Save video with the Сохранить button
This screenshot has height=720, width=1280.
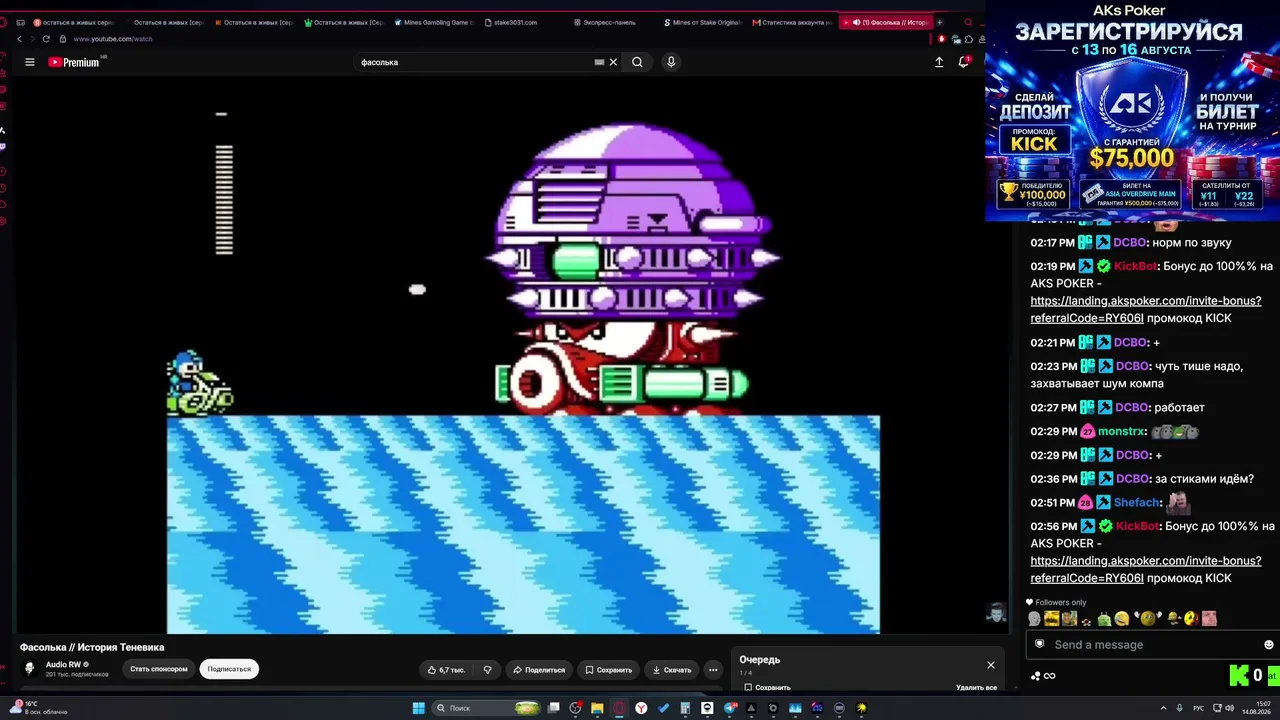point(609,670)
